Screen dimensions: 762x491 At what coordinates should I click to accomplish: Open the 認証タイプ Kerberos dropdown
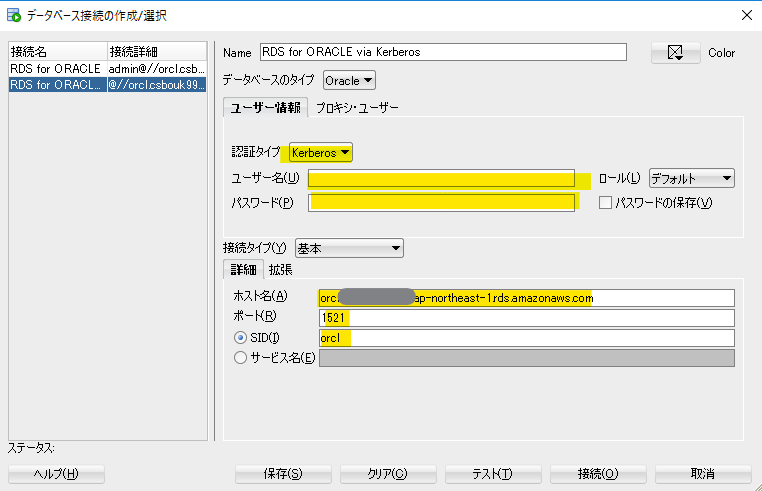click(x=321, y=152)
